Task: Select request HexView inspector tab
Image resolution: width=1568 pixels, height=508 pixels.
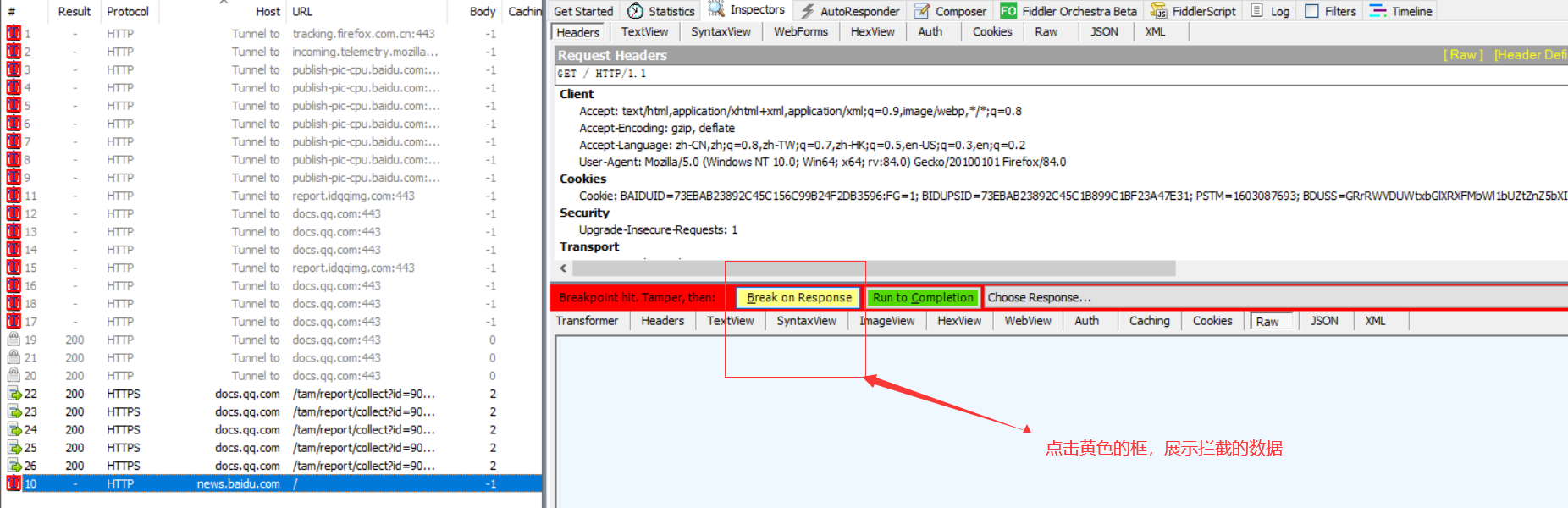Action: pyautogui.click(x=872, y=31)
